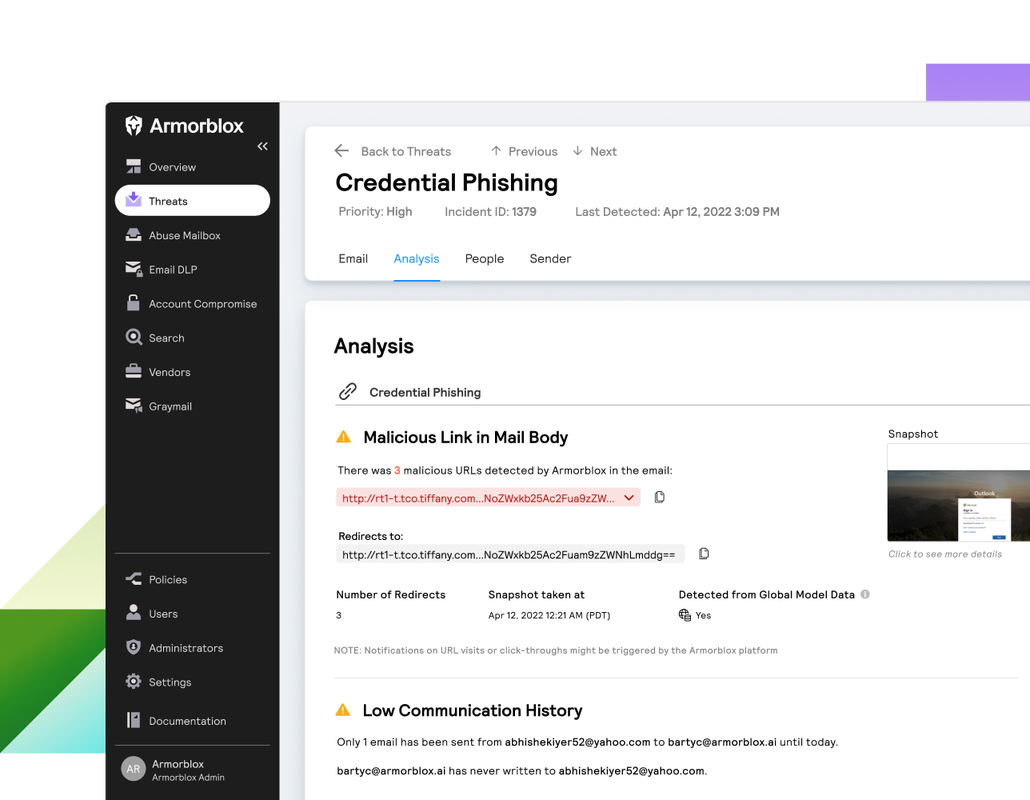Select the Analysis tab
1030x800 pixels.
pos(416,258)
